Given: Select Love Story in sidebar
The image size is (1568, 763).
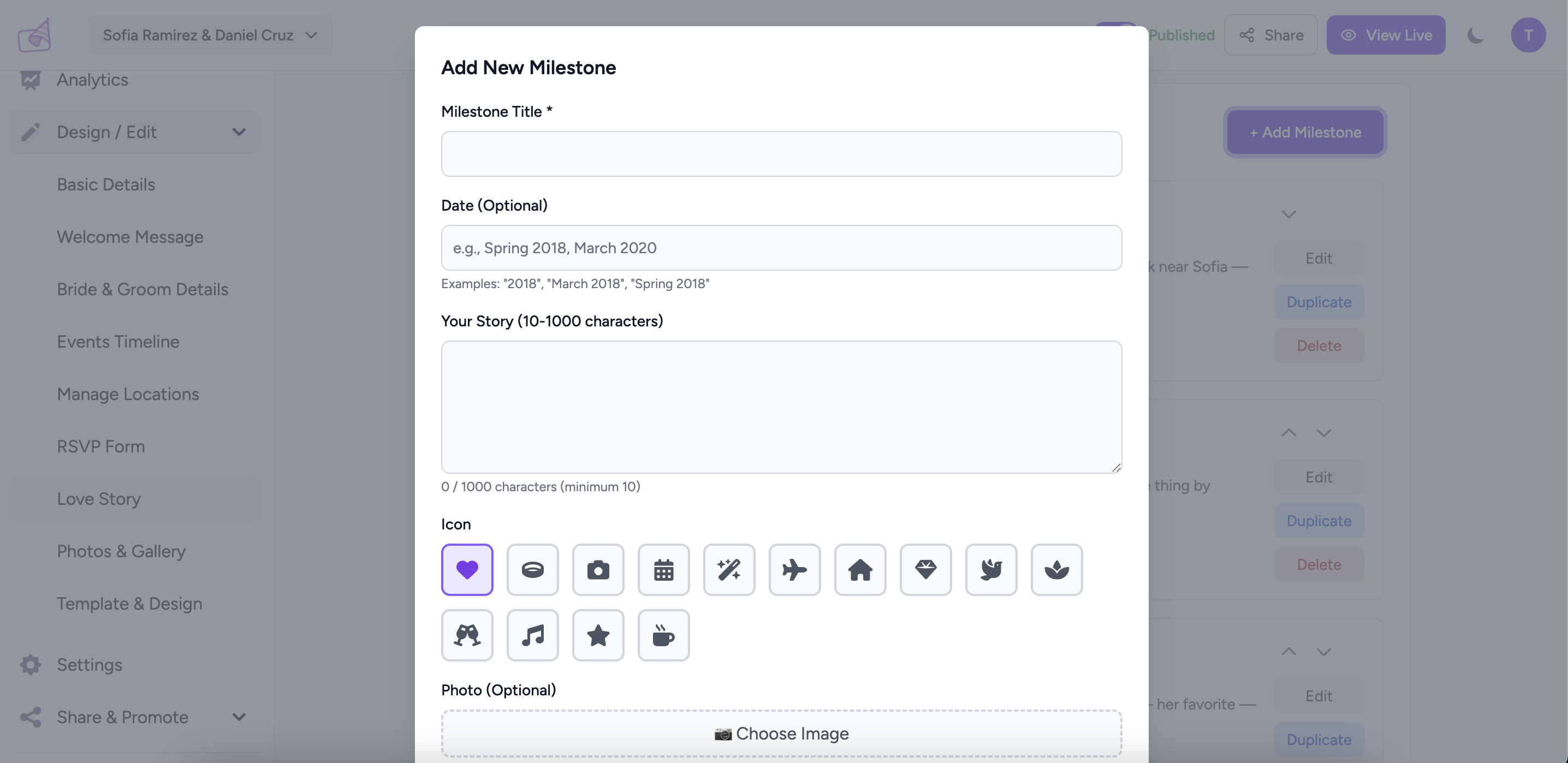Looking at the screenshot, I should click(135, 499).
